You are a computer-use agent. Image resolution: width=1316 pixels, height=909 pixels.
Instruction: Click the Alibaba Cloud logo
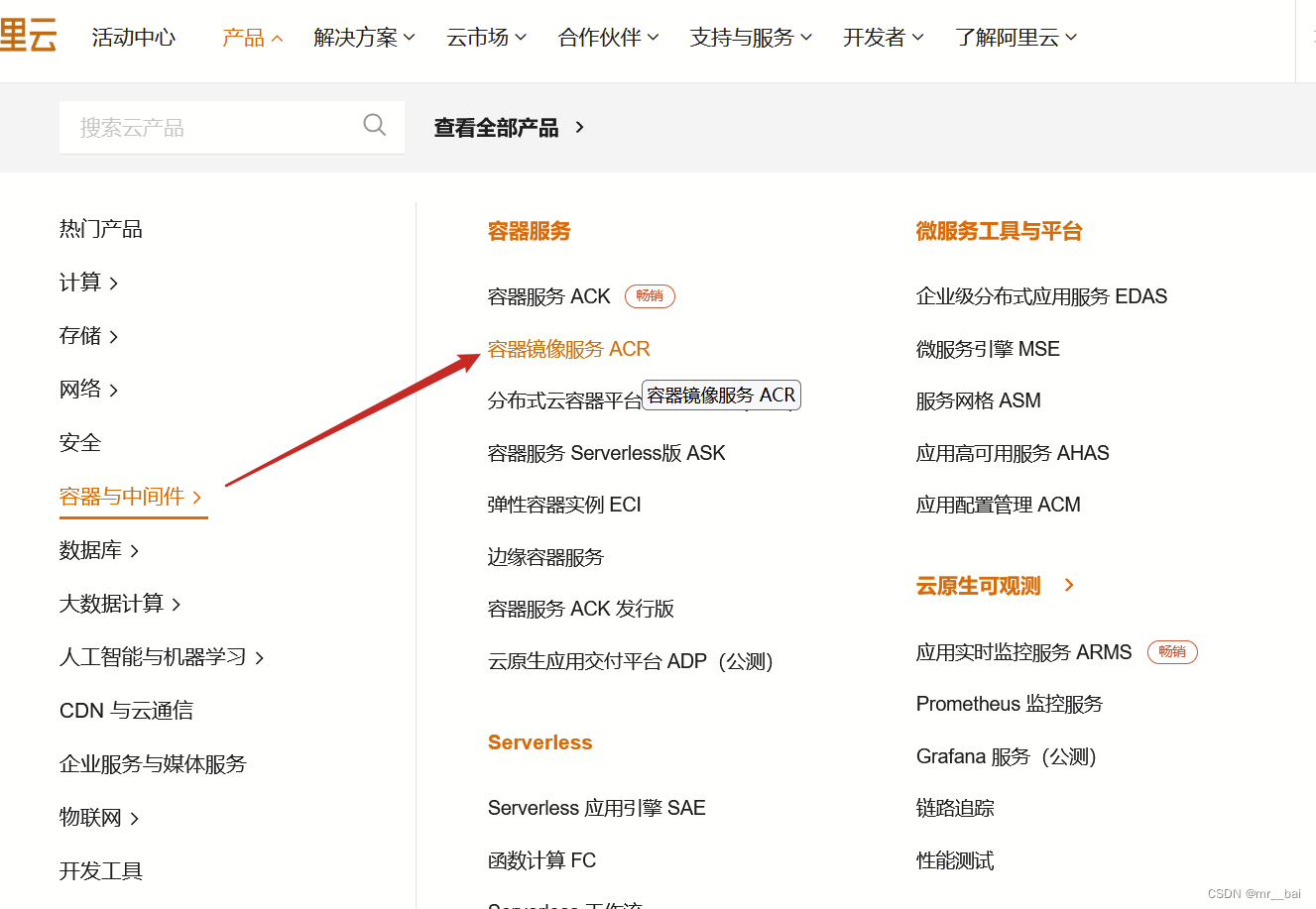(29, 37)
